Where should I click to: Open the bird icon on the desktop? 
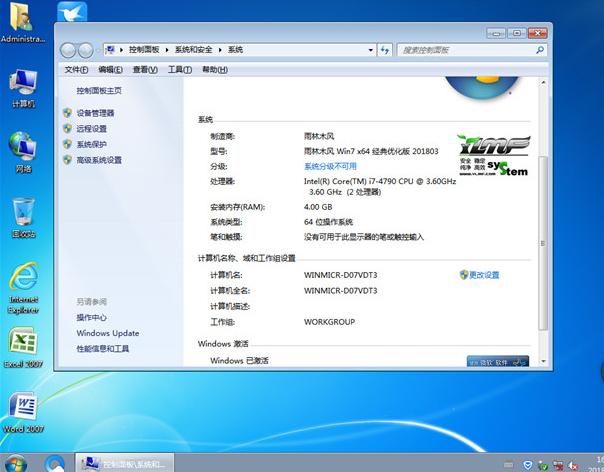pos(72,14)
